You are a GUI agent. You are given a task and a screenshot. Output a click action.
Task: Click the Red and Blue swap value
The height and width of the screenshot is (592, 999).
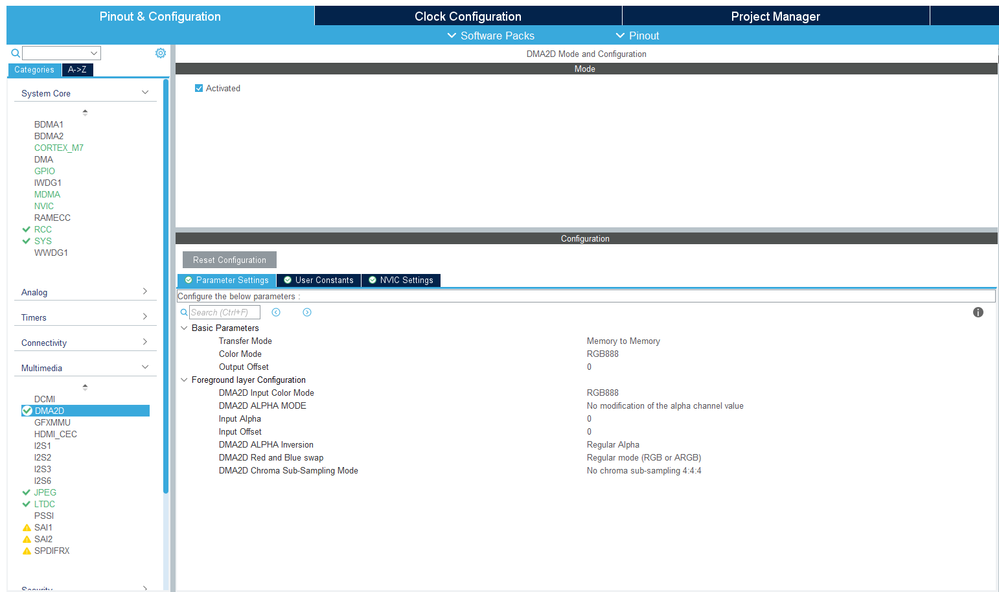pyautogui.click(x=643, y=458)
